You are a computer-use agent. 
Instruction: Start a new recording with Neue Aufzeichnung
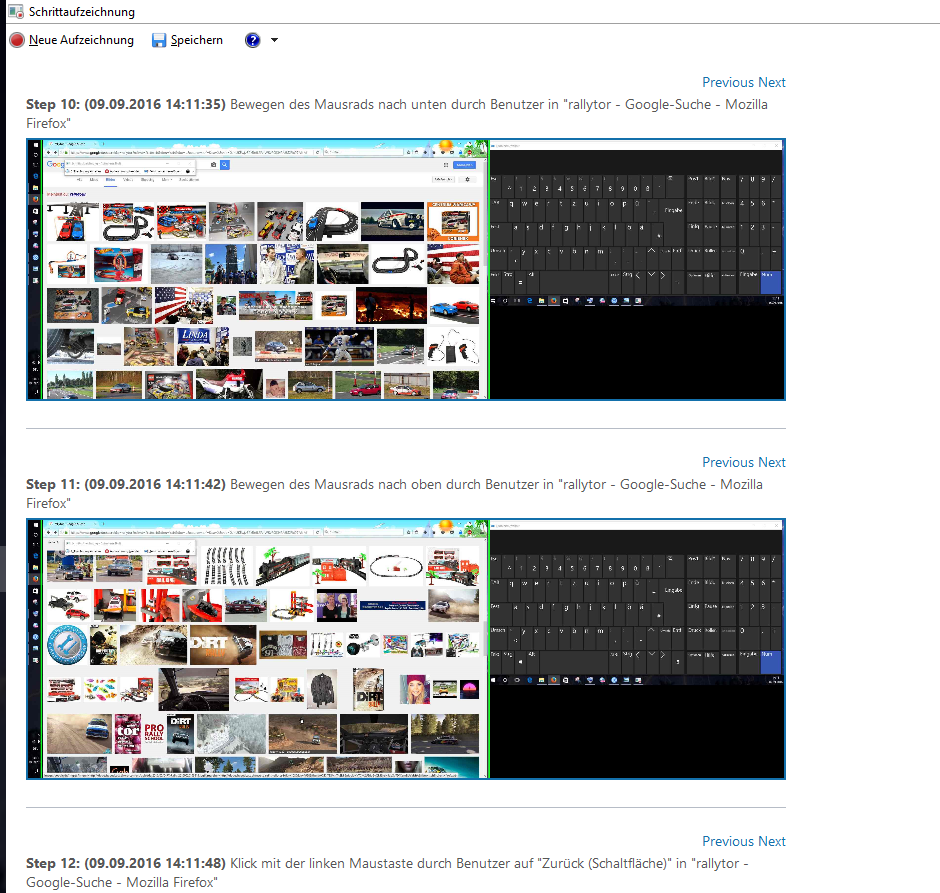(72, 40)
